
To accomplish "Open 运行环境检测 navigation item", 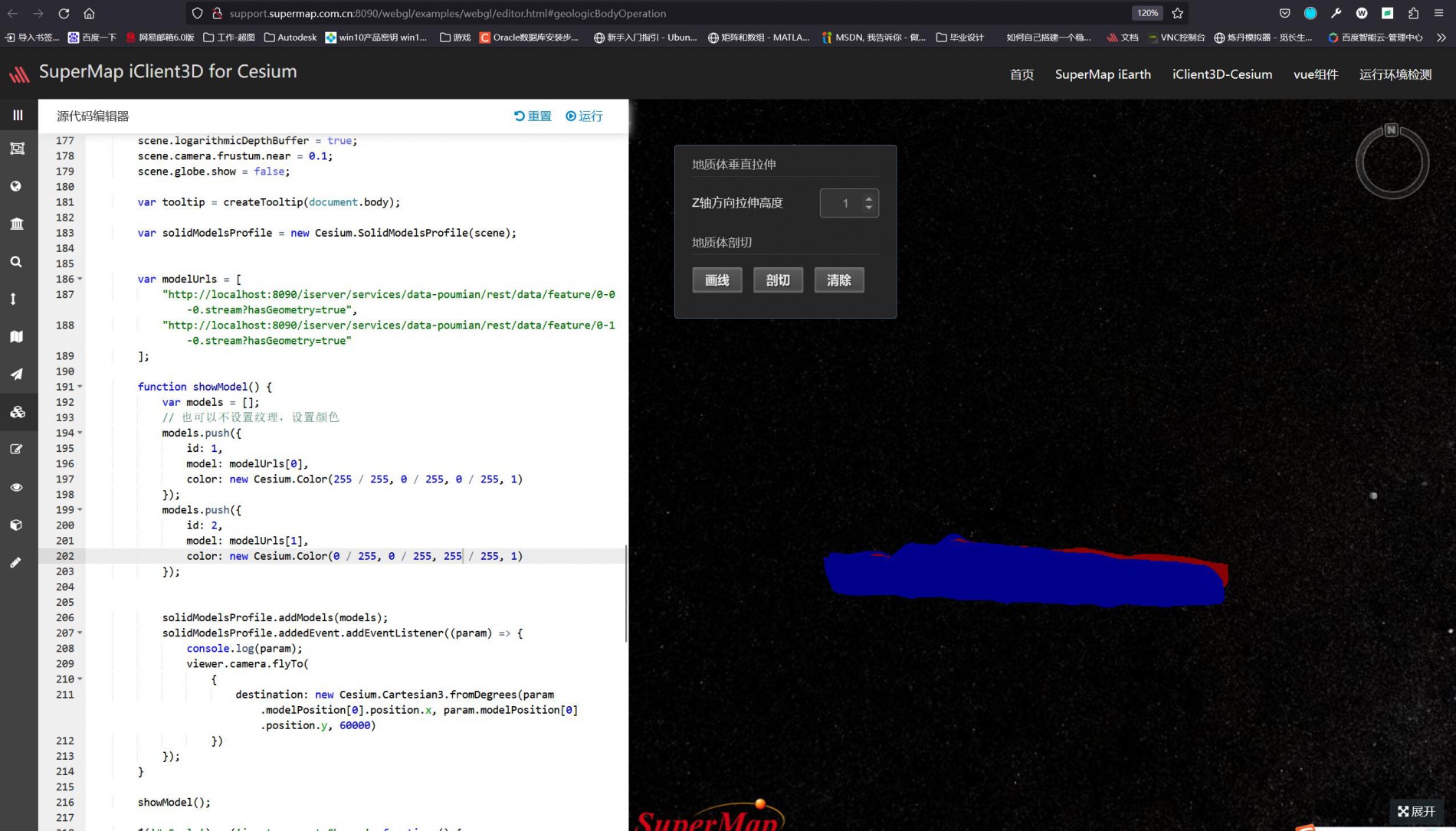I will tap(1395, 74).
